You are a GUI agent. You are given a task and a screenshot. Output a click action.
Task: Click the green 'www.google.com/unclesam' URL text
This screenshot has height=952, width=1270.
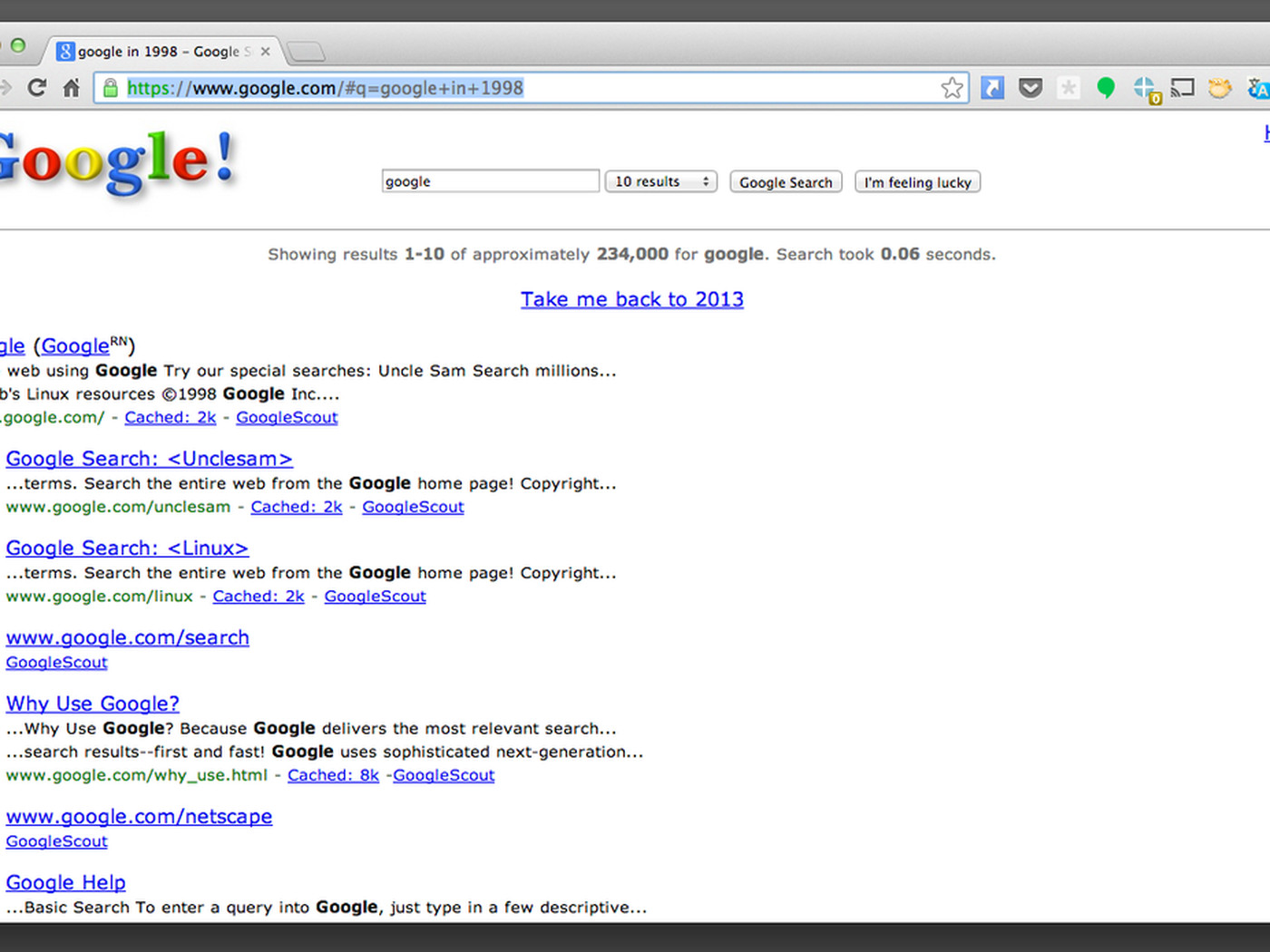(118, 507)
